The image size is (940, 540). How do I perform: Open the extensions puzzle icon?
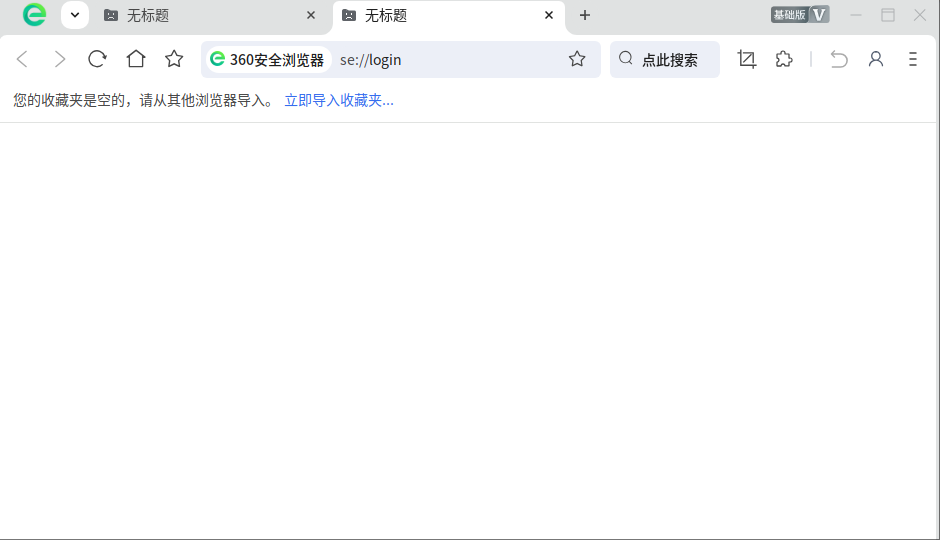784,59
